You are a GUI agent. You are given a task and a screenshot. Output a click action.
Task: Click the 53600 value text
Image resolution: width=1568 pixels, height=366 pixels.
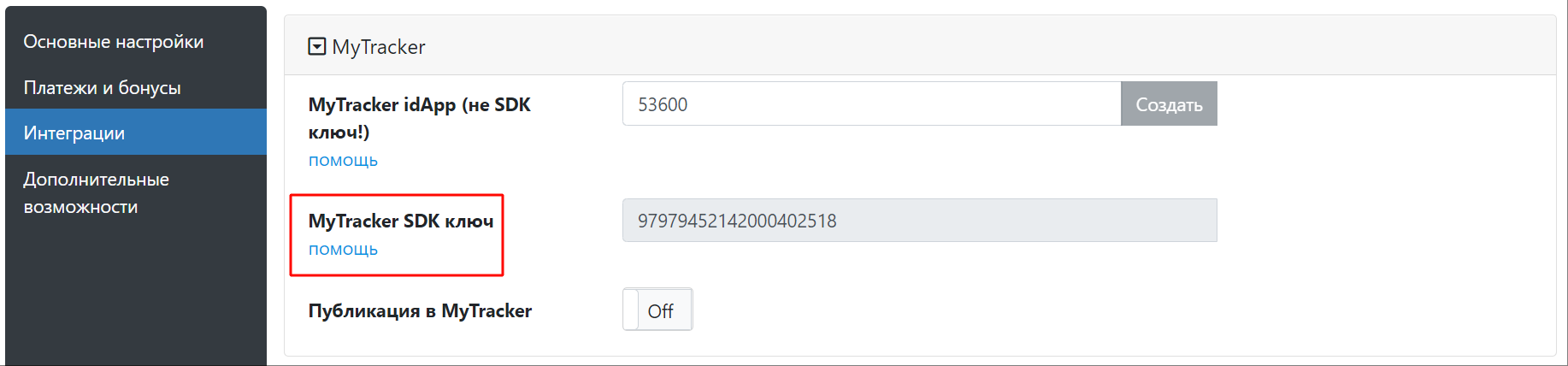[x=663, y=104]
